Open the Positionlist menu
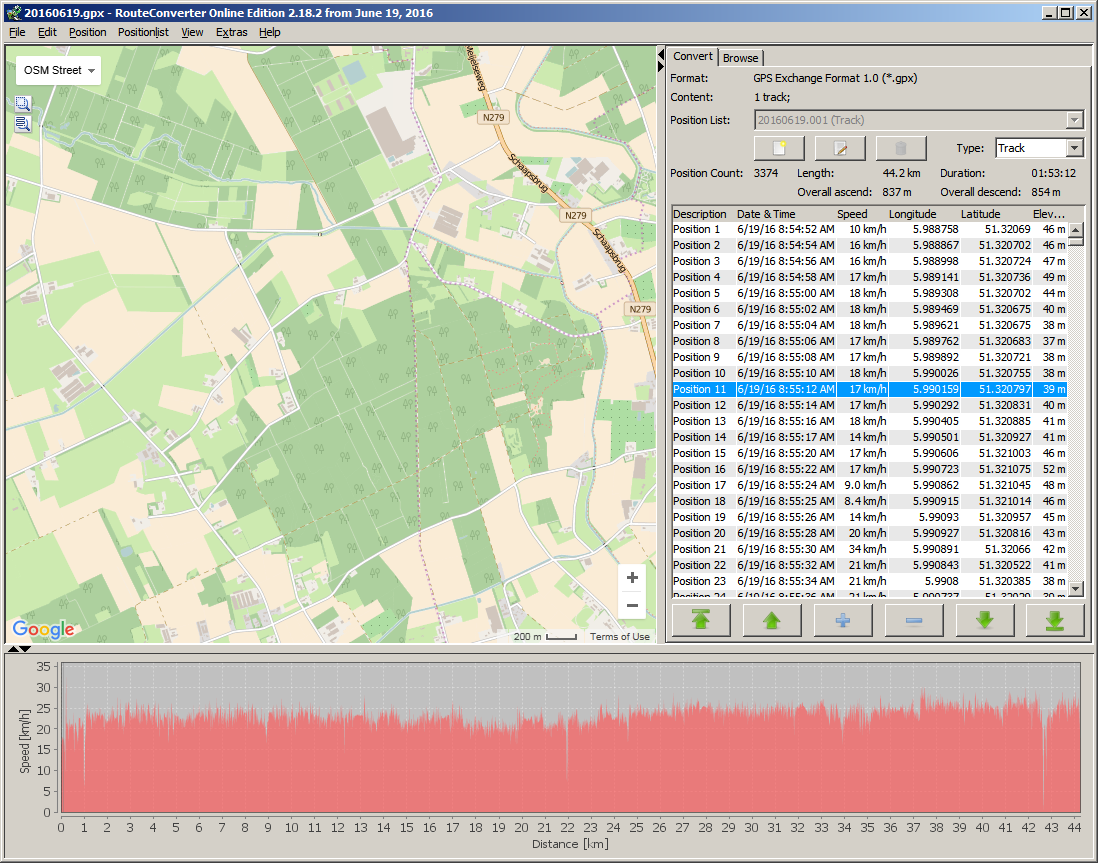The width and height of the screenshot is (1098, 863). 143,32
